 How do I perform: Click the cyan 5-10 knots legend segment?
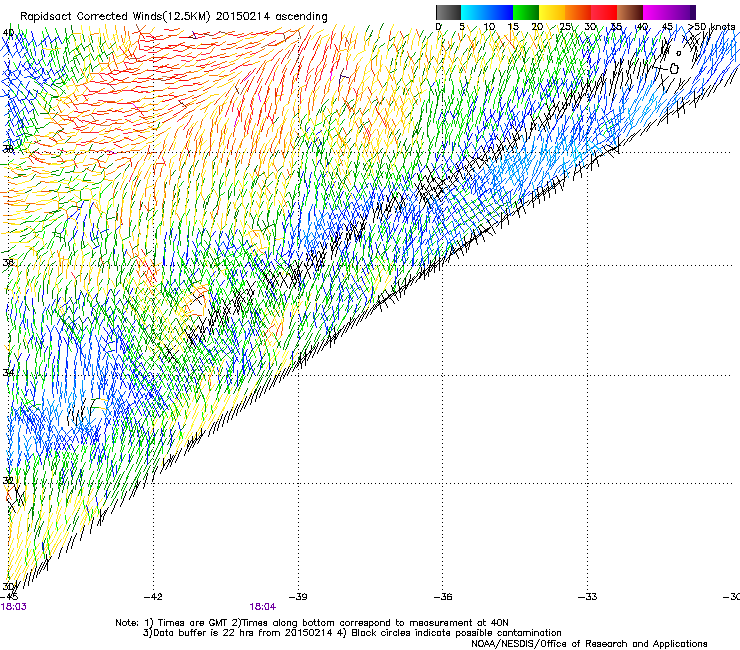[474, 12]
